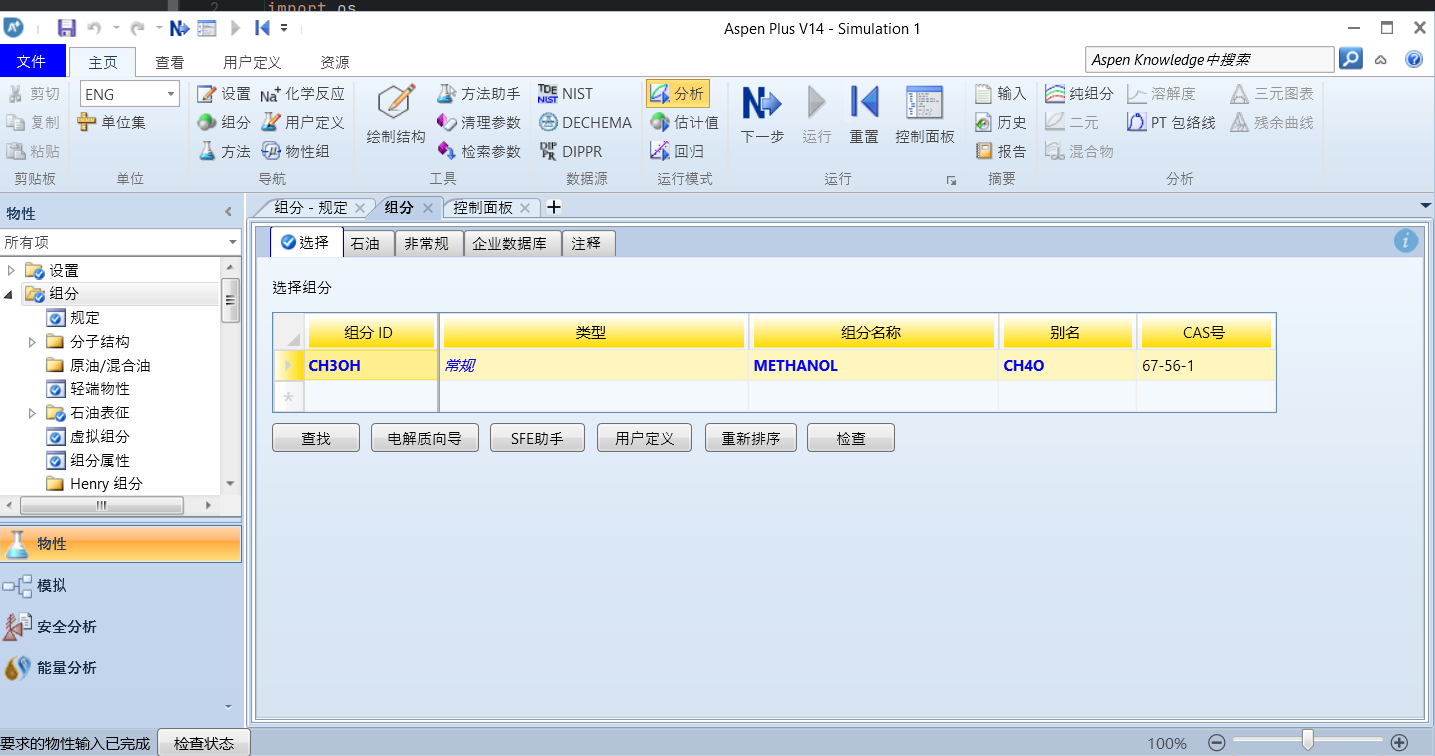Image resolution: width=1435 pixels, height=756 pixels.
Task: Expand the 分子结构 tree node
Action: [33, 342]
